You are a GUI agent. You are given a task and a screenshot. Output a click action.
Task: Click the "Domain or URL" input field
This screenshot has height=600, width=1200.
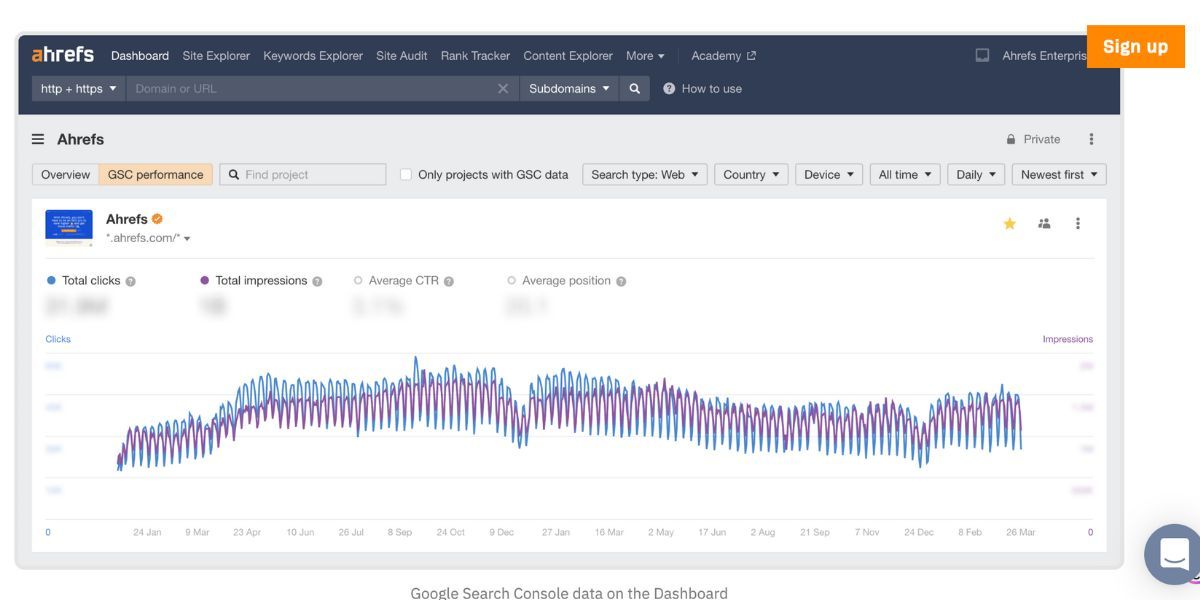(x=300, y=88)
